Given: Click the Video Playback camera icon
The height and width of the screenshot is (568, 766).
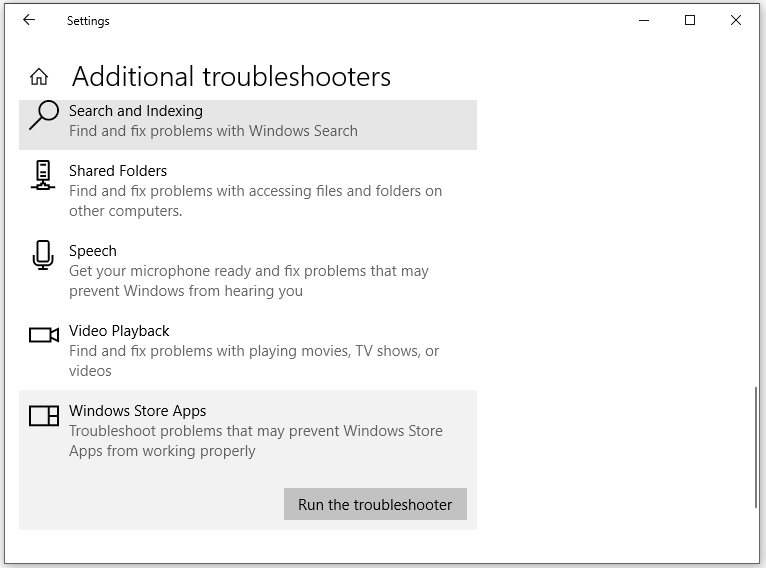Looking at the screenshot, I should coord(44,335).
